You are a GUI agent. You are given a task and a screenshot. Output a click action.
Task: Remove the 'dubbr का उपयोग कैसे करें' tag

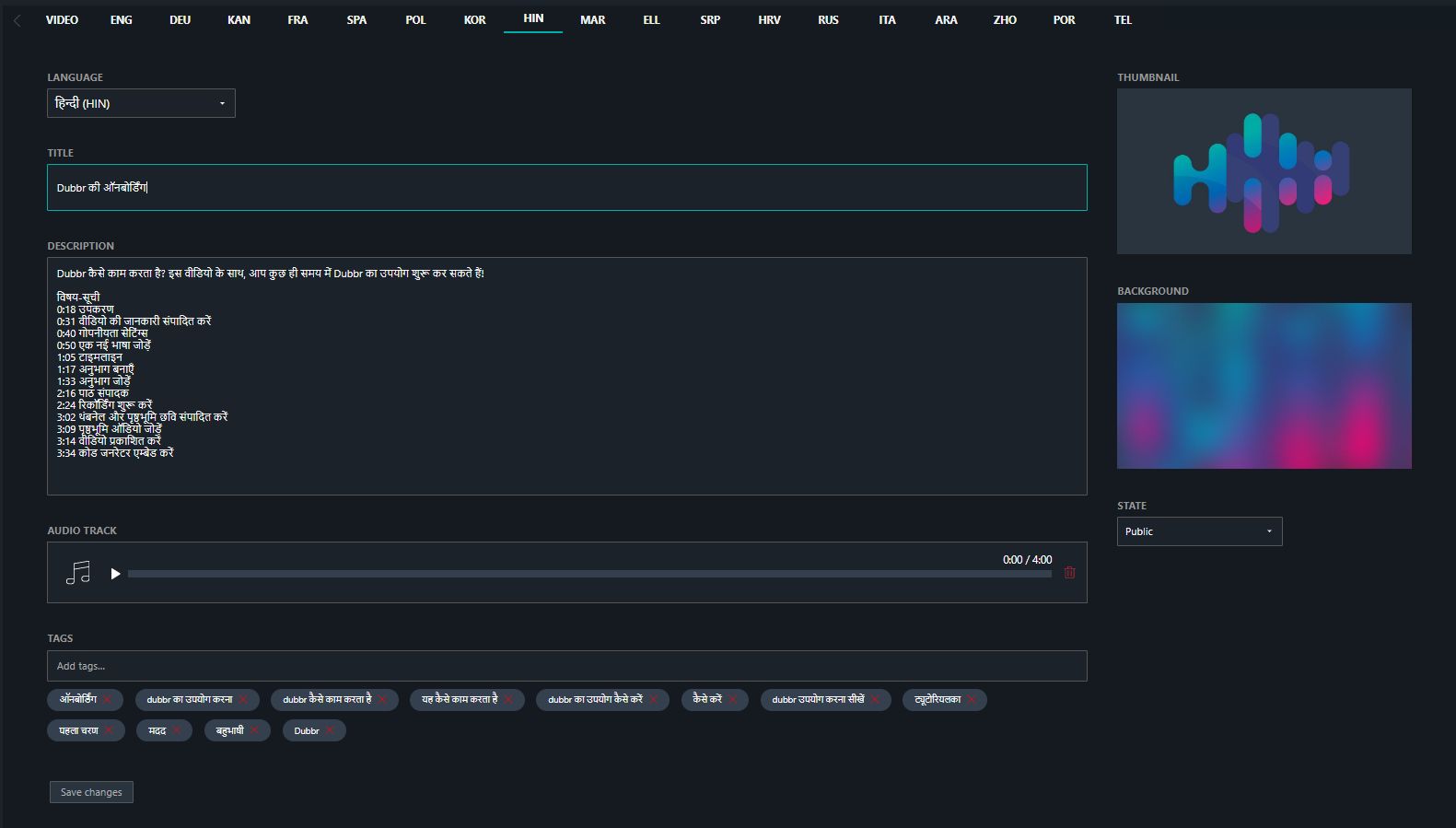[x=653, y=700]
